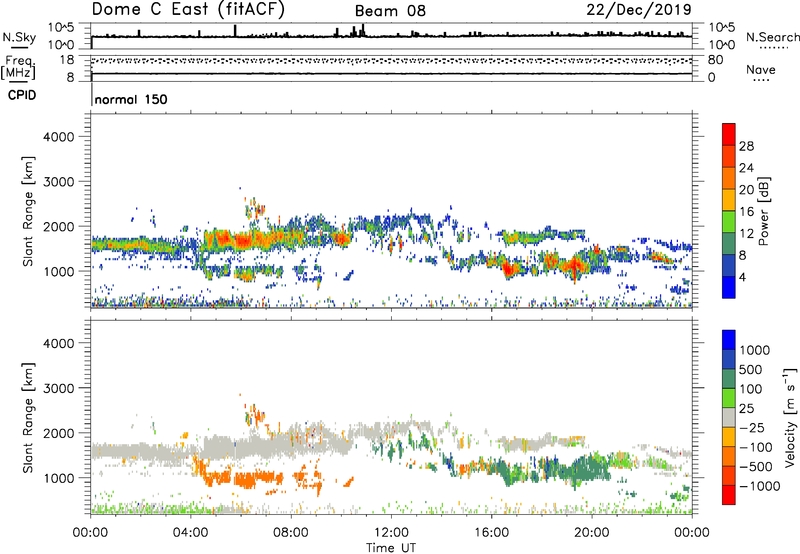Screen dimensions: 800x554
Task: Click the "1000" km tick of power panel
Action: pos(59,271)
